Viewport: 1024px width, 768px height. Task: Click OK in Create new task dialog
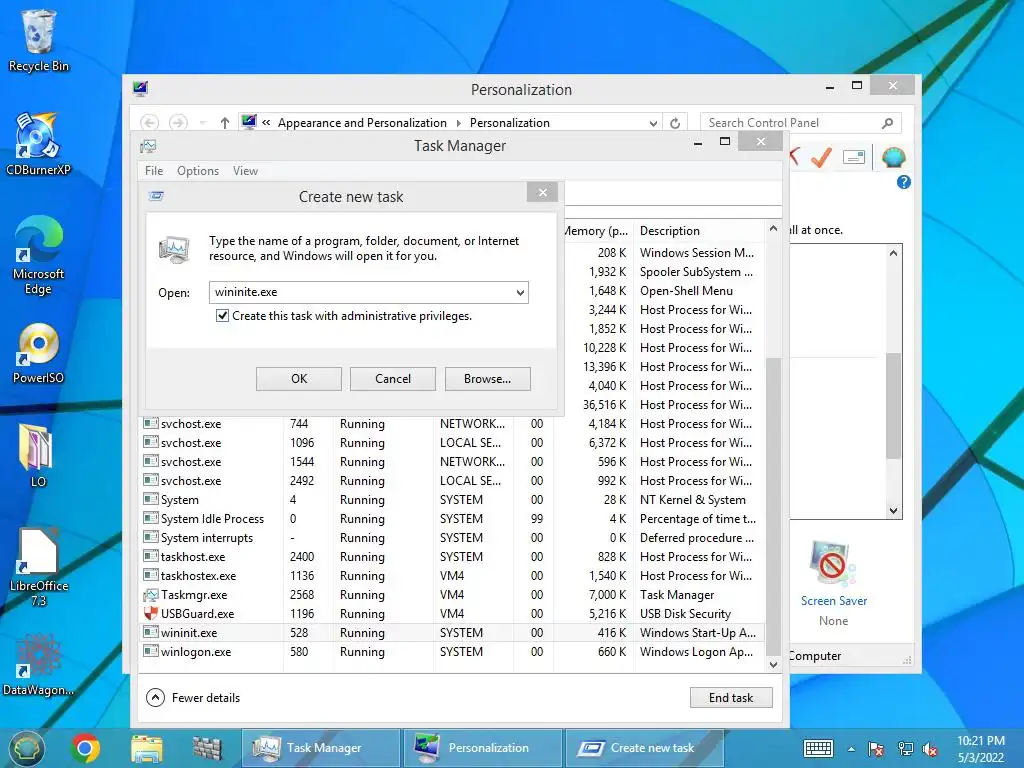click(298, 379)
